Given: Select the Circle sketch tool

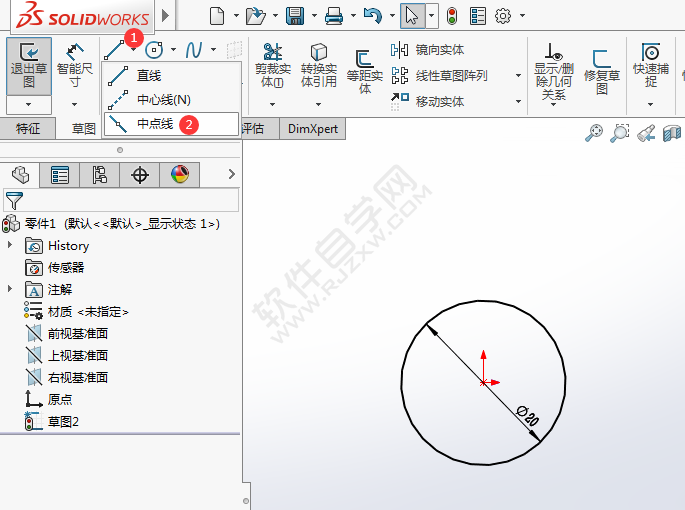Looking at the screenshot, I should [x=154, y=50].
